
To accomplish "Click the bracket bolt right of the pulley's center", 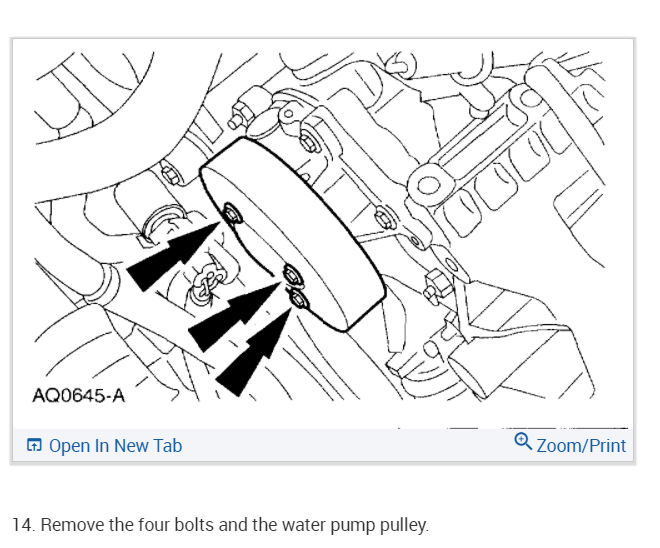I will (385, 218).
